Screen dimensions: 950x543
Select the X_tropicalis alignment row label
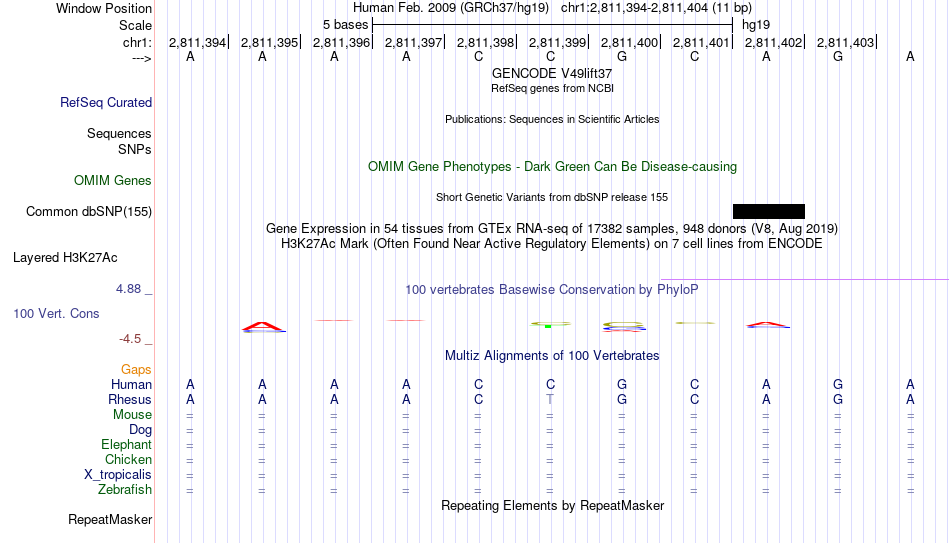[x=118, y=475]
